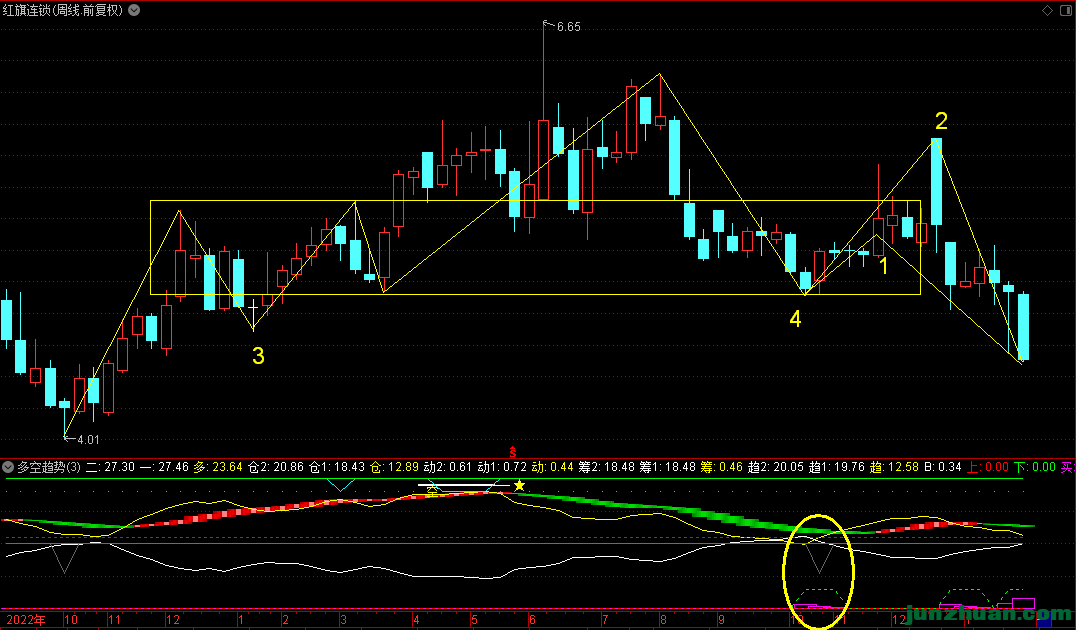Click the 上: 0.00 indicator value
Screen dimensions: 1076x630
coord(987,467)
